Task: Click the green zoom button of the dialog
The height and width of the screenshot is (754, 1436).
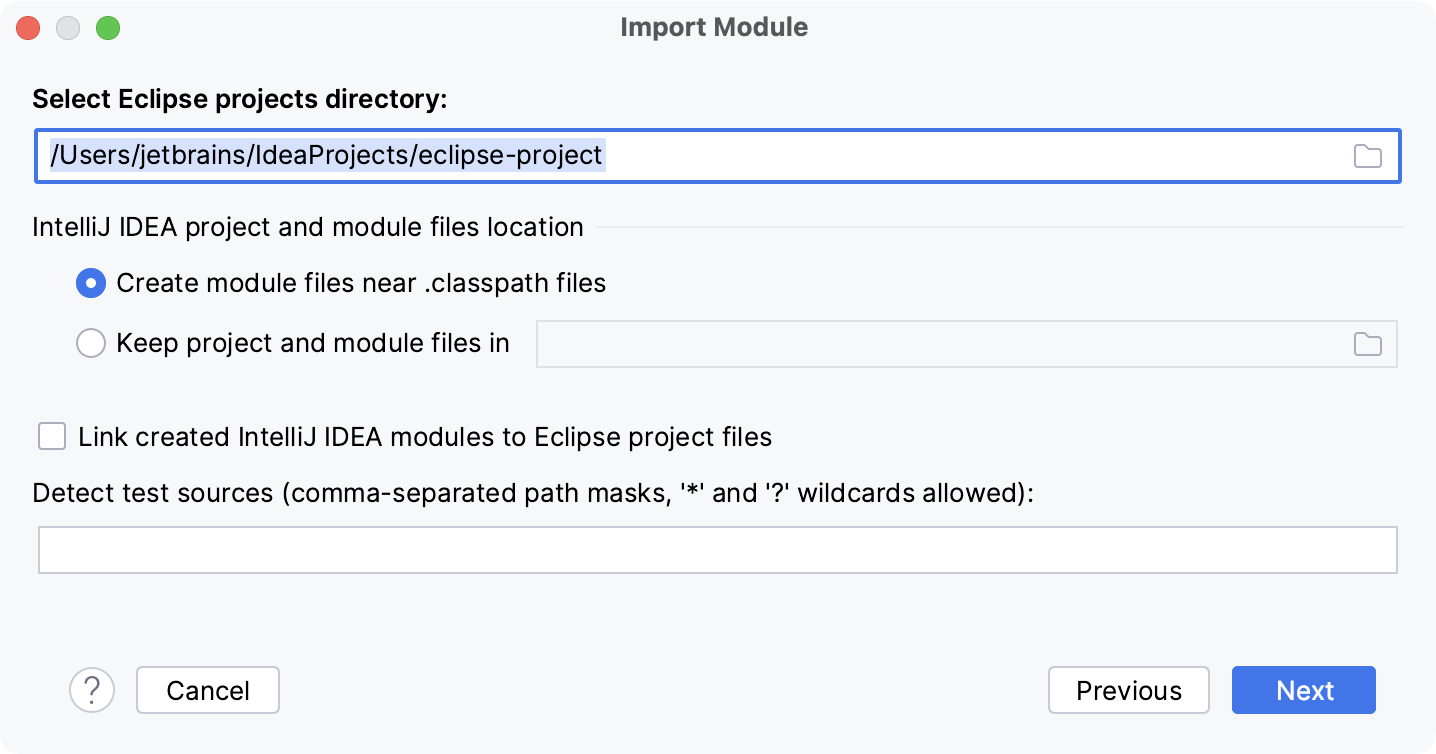Action: pos(110,28)
